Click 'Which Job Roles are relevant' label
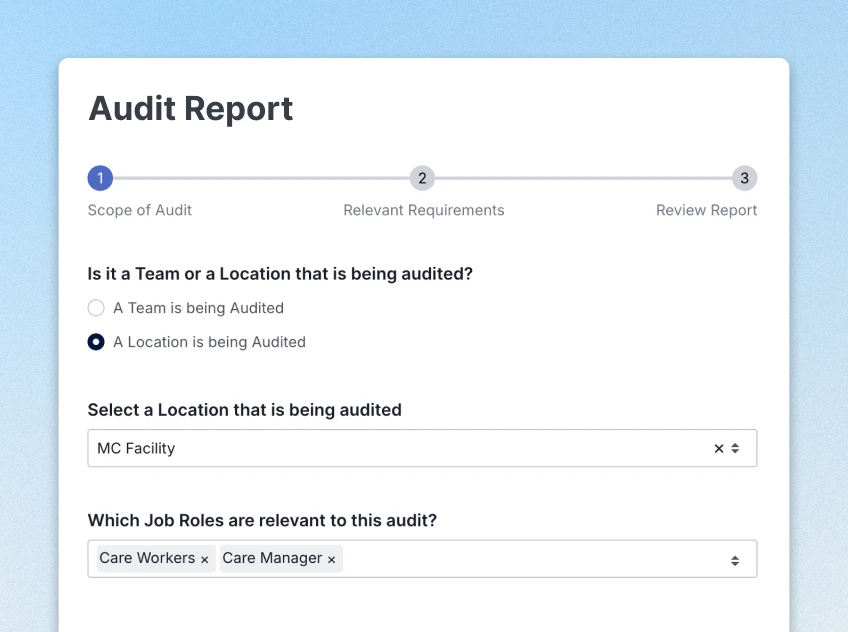Screen dimensions: 848x632 (x=262, y=520)
